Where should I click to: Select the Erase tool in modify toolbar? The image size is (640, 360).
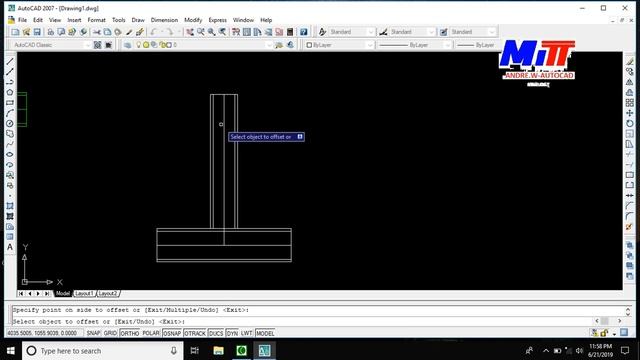630,62
